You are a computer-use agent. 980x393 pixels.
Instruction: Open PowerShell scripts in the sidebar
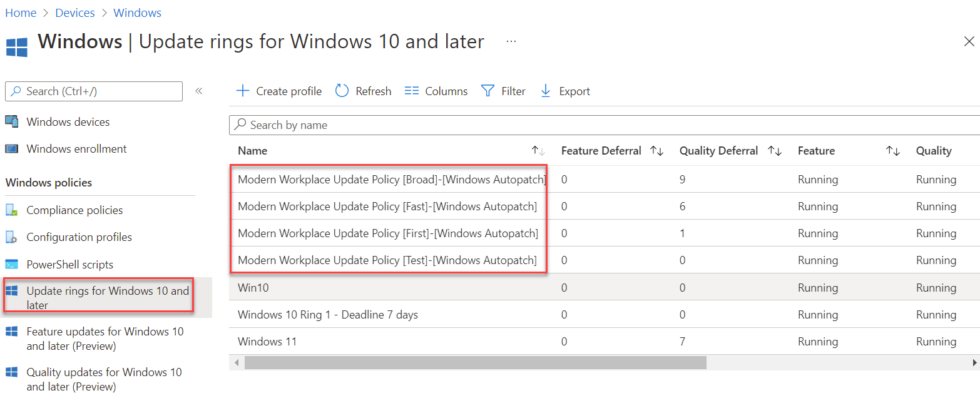69,265
